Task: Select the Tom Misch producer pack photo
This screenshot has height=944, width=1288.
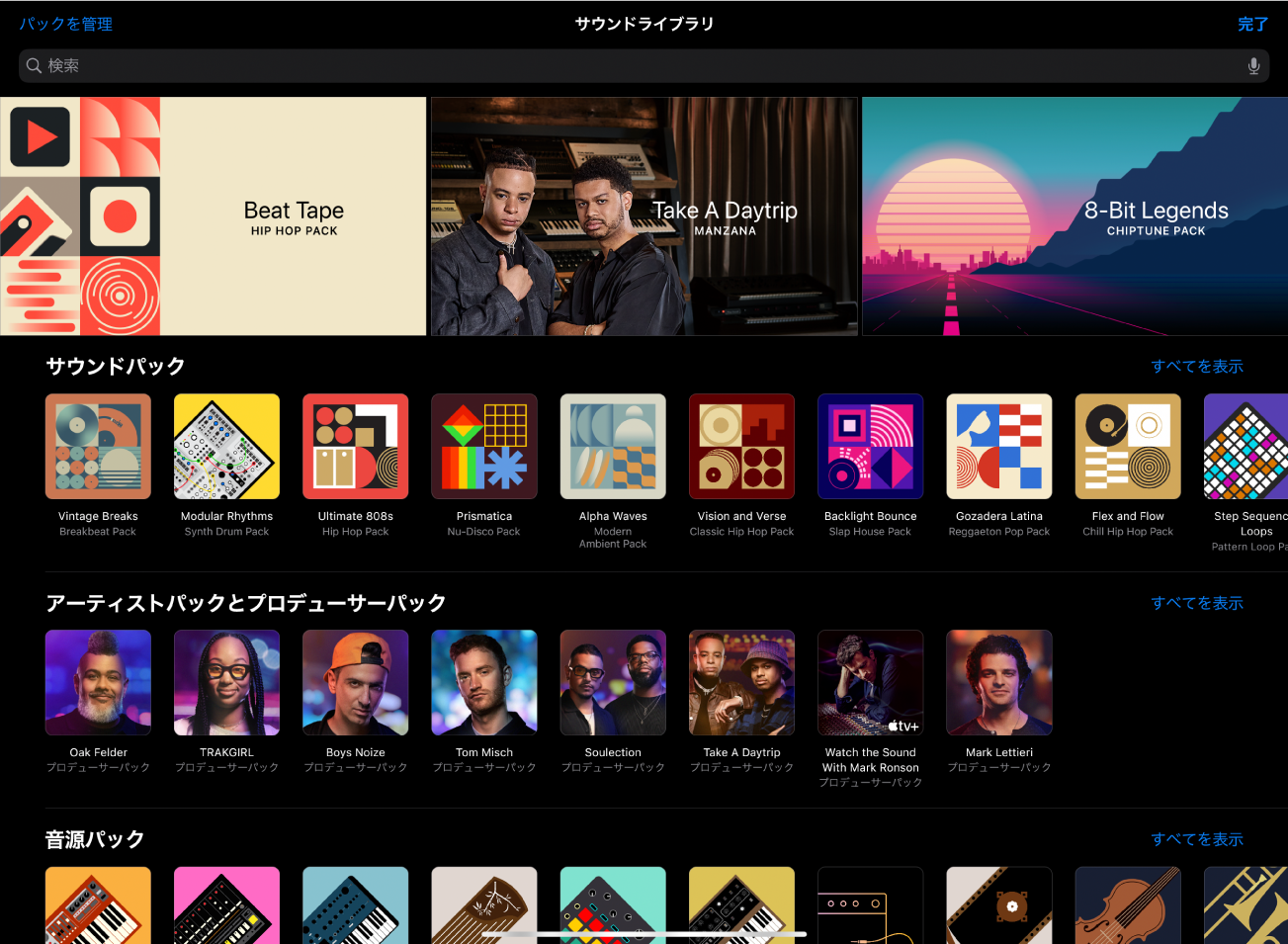Action: pos(484,682)
